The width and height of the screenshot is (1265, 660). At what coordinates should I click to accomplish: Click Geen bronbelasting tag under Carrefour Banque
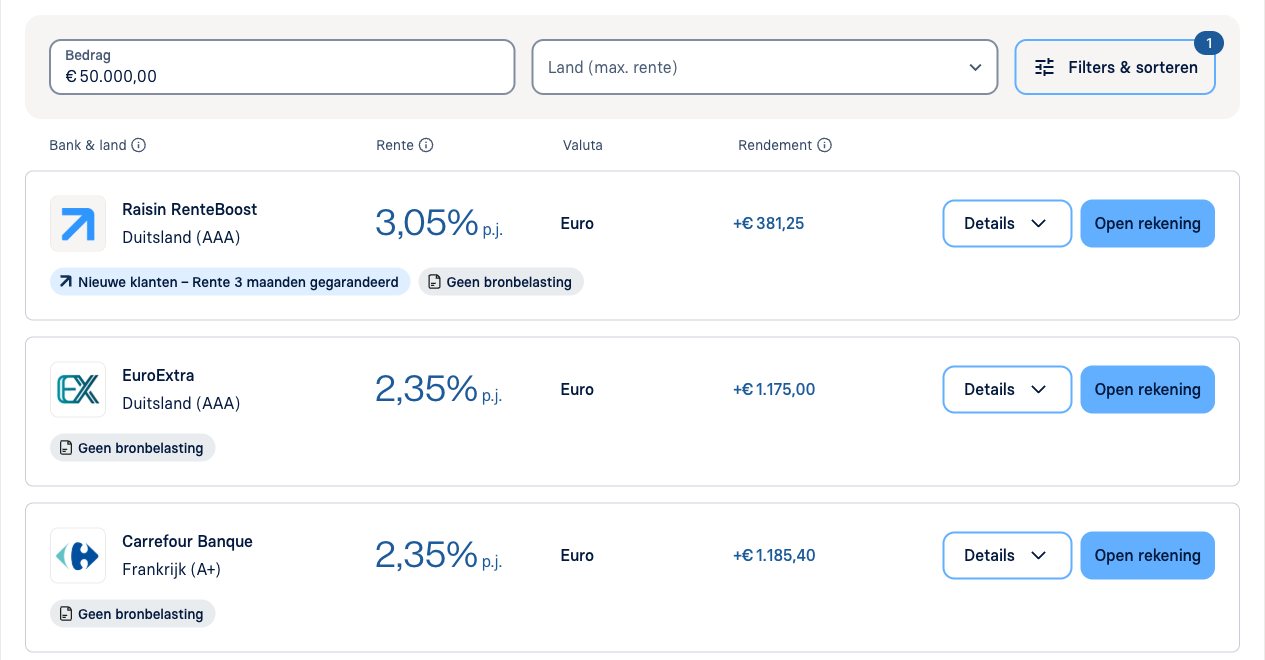[x=133, y=614]
